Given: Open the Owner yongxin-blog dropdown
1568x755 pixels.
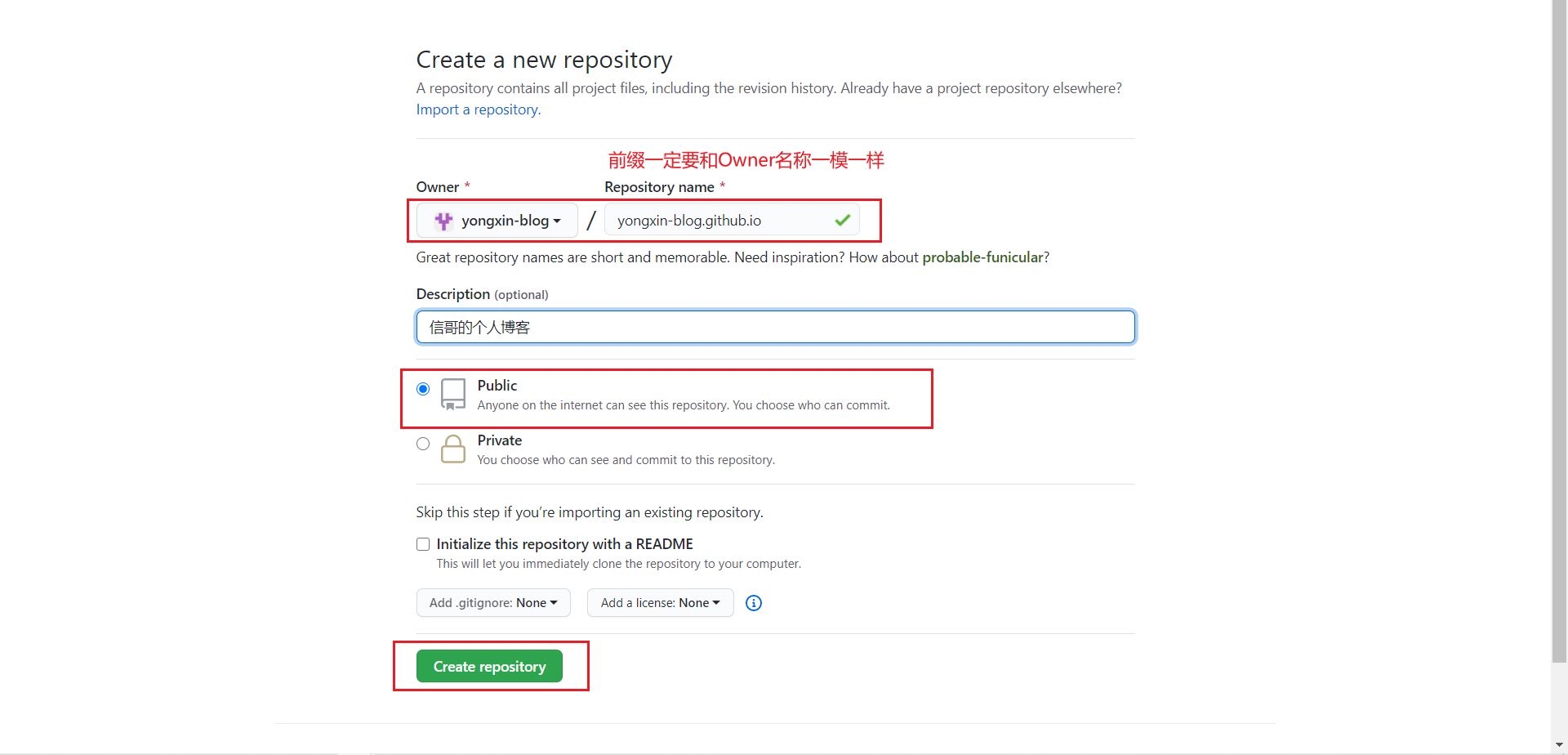Looking at the screenshot, I should coord(497,221).
